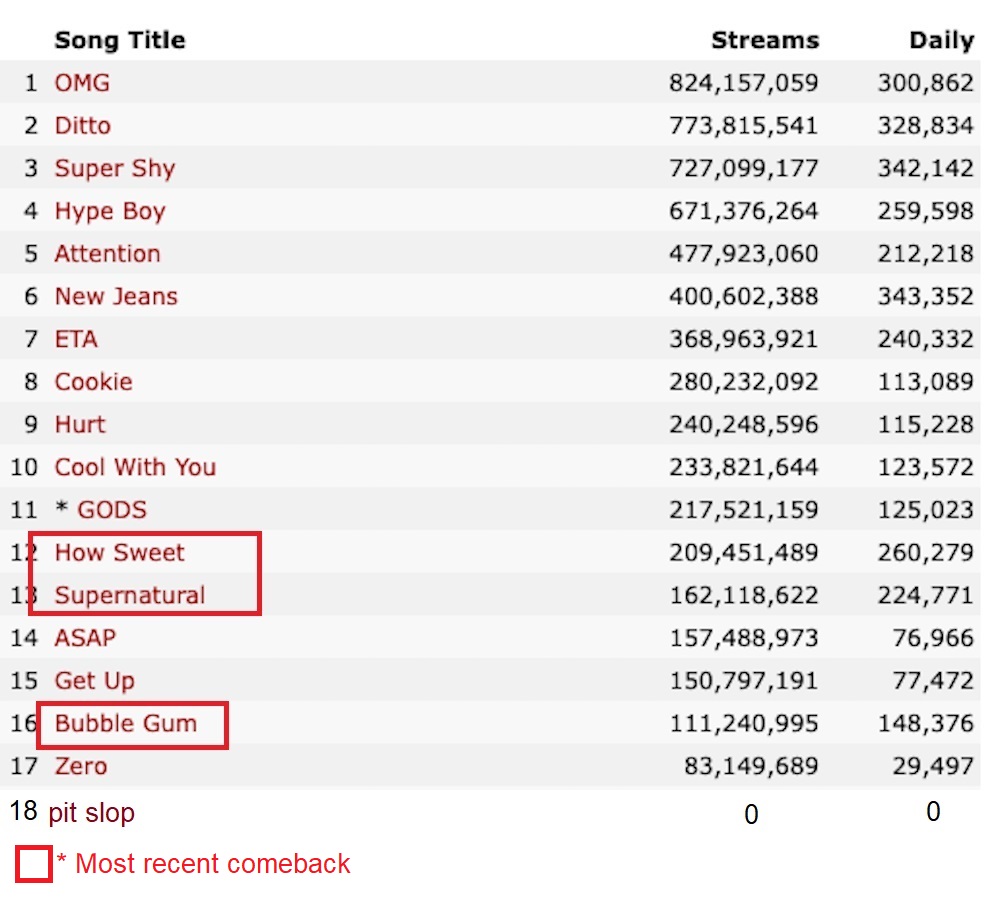Select the Hurt song link

[80, 424]
